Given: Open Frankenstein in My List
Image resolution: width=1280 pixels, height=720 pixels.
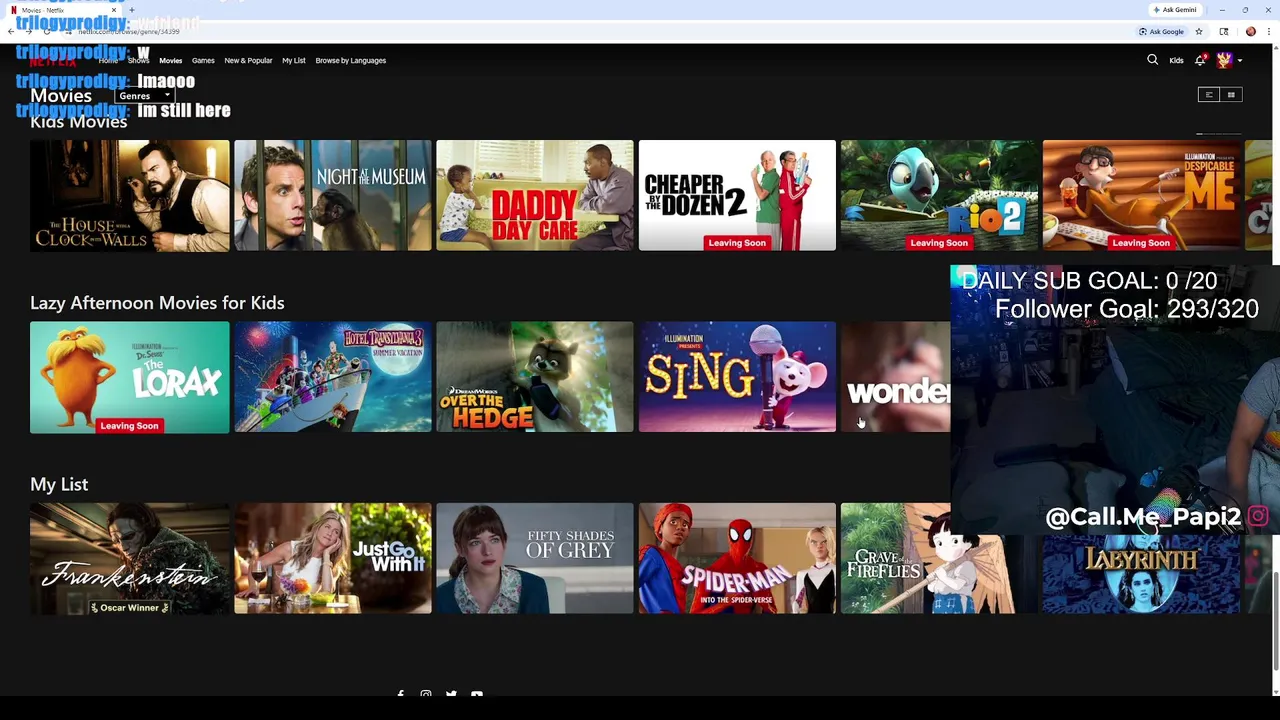Looking at the screenshot, I should click(129, 558).
